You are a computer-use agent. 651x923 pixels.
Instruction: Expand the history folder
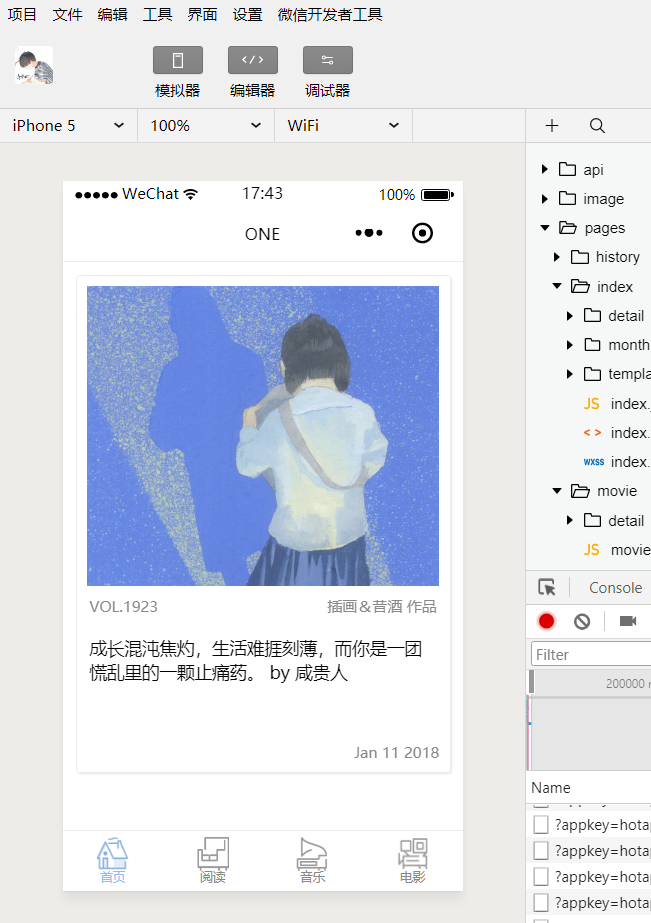pos(557,257)
